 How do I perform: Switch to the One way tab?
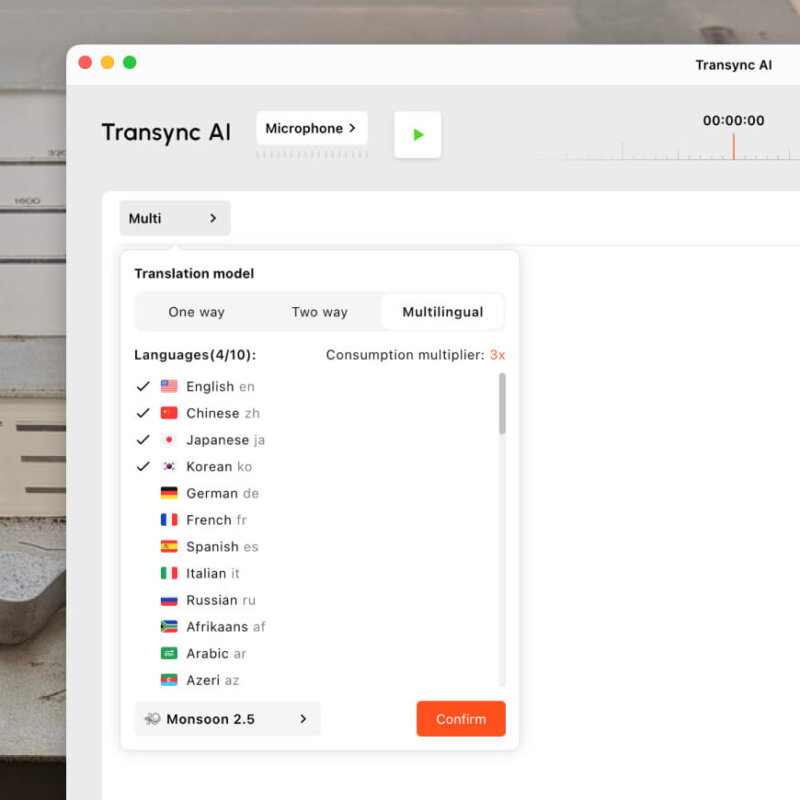click(196, 312)
